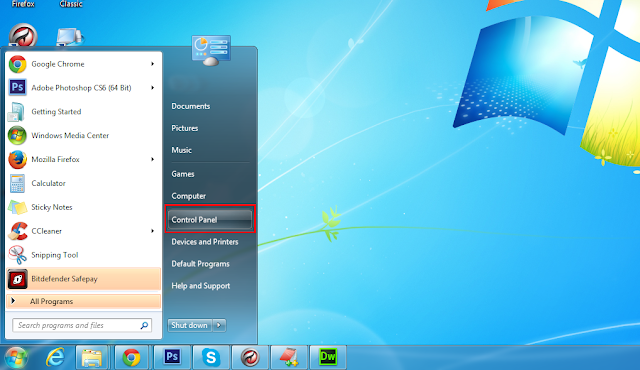Screen dimensions: 640x370
Task: Launch CCleaner from the Start menu
Action: tap(84, 231)
